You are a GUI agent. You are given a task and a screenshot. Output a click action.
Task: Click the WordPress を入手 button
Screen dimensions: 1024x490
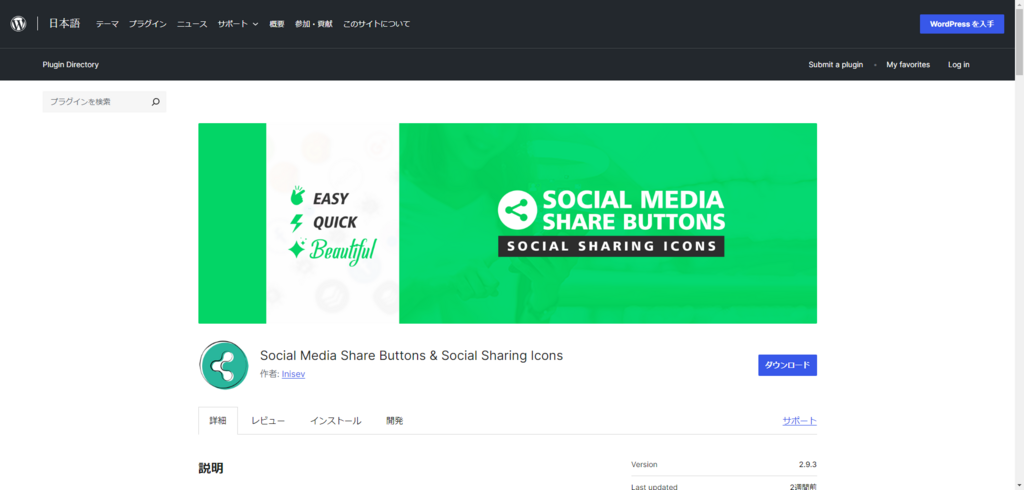pos(962,24)
